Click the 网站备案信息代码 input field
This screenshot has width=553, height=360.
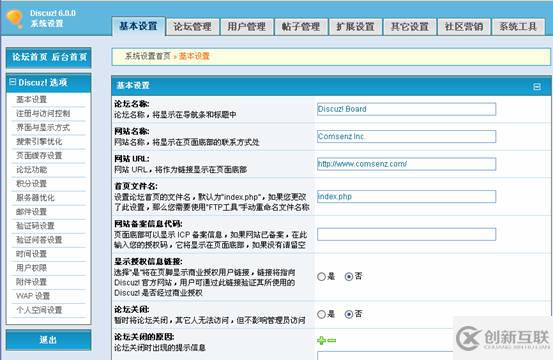(x=406, y=234)
